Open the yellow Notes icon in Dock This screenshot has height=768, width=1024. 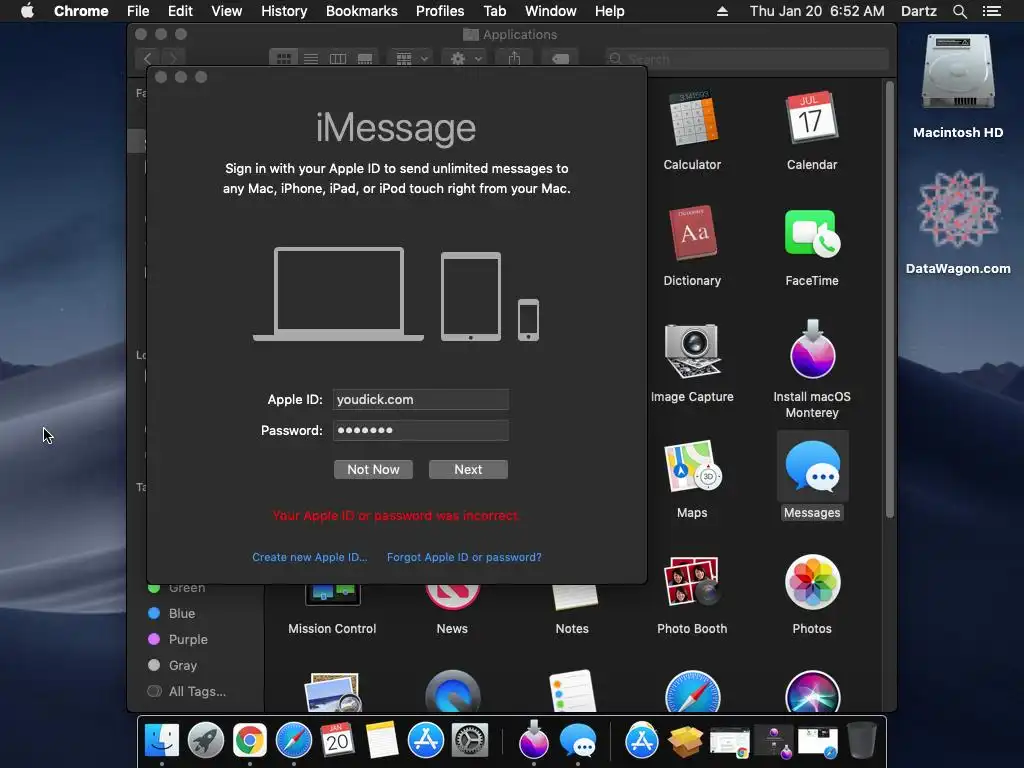(x=381, y=741)
